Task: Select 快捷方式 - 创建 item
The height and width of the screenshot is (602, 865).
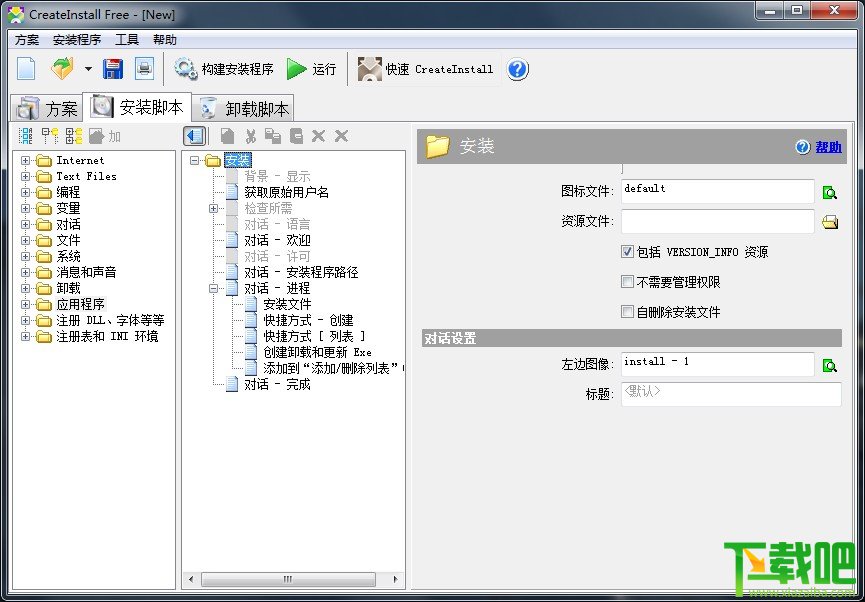Action: tap(308, 321)
